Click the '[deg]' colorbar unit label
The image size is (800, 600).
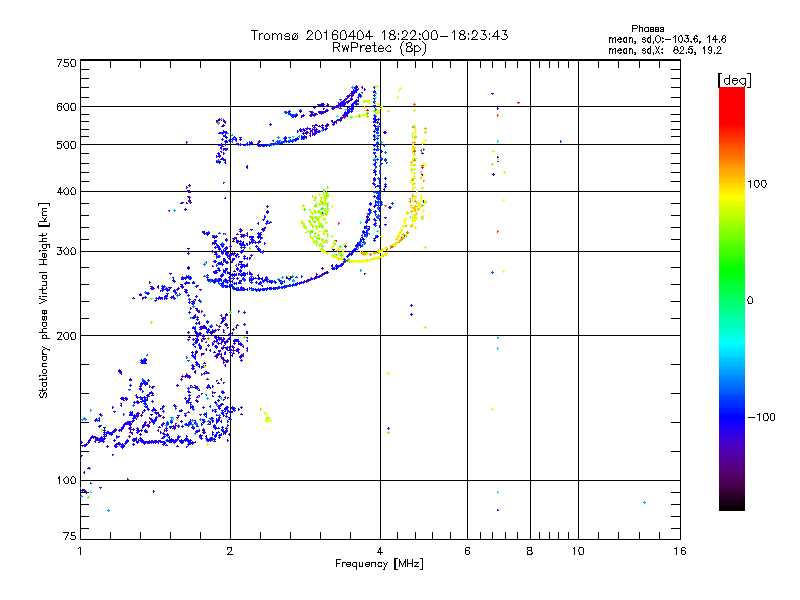734,80
